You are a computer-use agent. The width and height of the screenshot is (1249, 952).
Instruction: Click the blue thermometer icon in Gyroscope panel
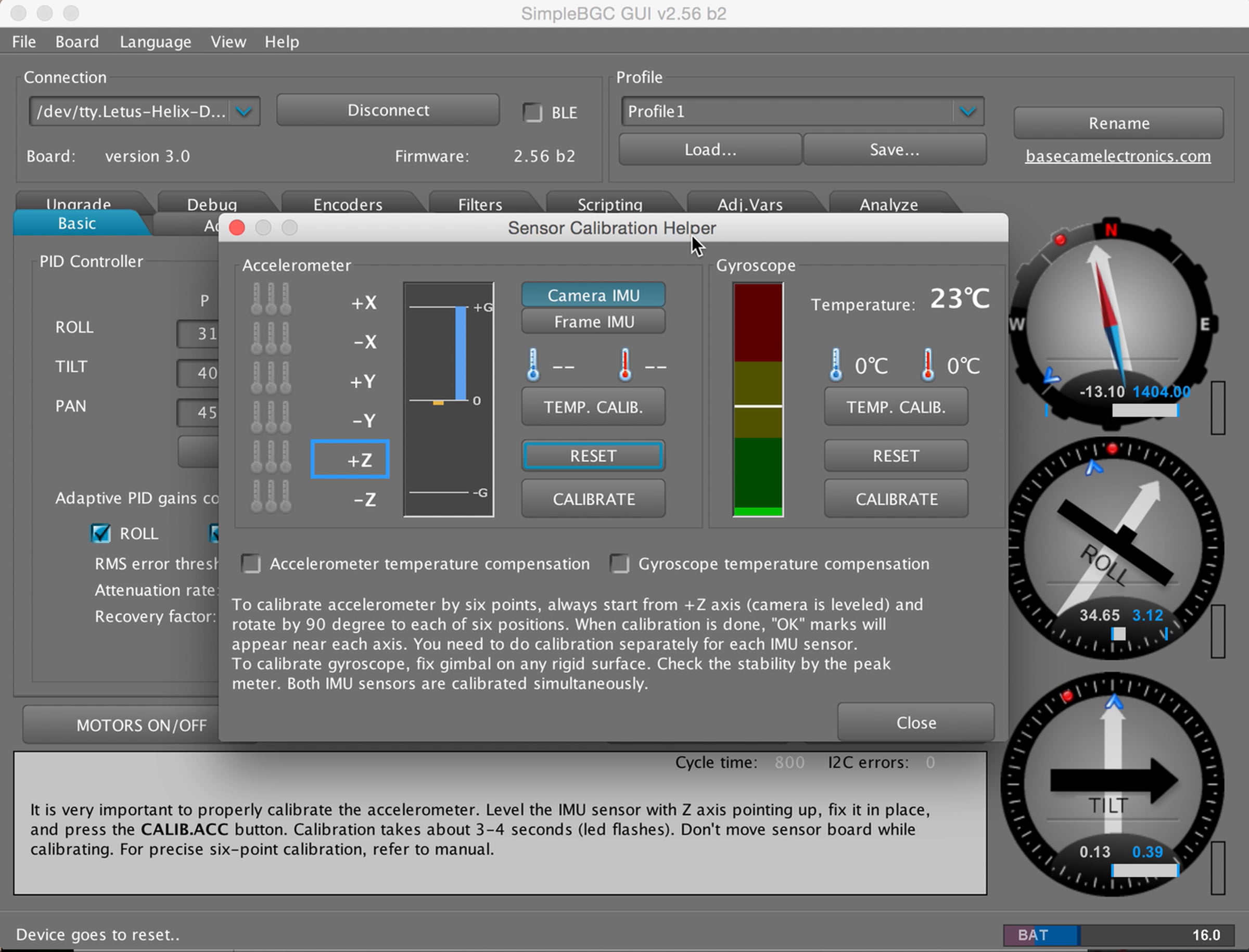click(x=835, y=364)
